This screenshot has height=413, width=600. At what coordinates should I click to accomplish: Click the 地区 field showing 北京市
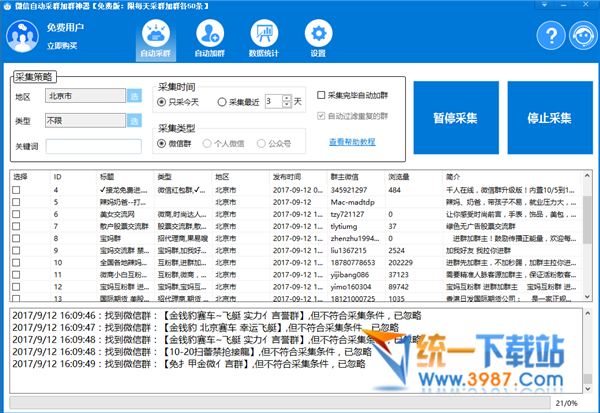(85, 96)
